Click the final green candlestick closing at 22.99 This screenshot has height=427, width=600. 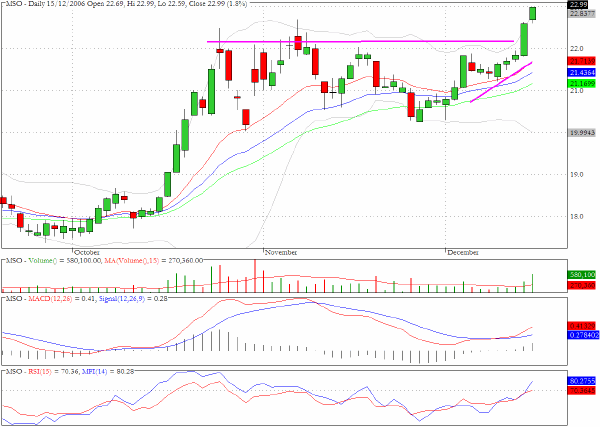click(532, 13)
